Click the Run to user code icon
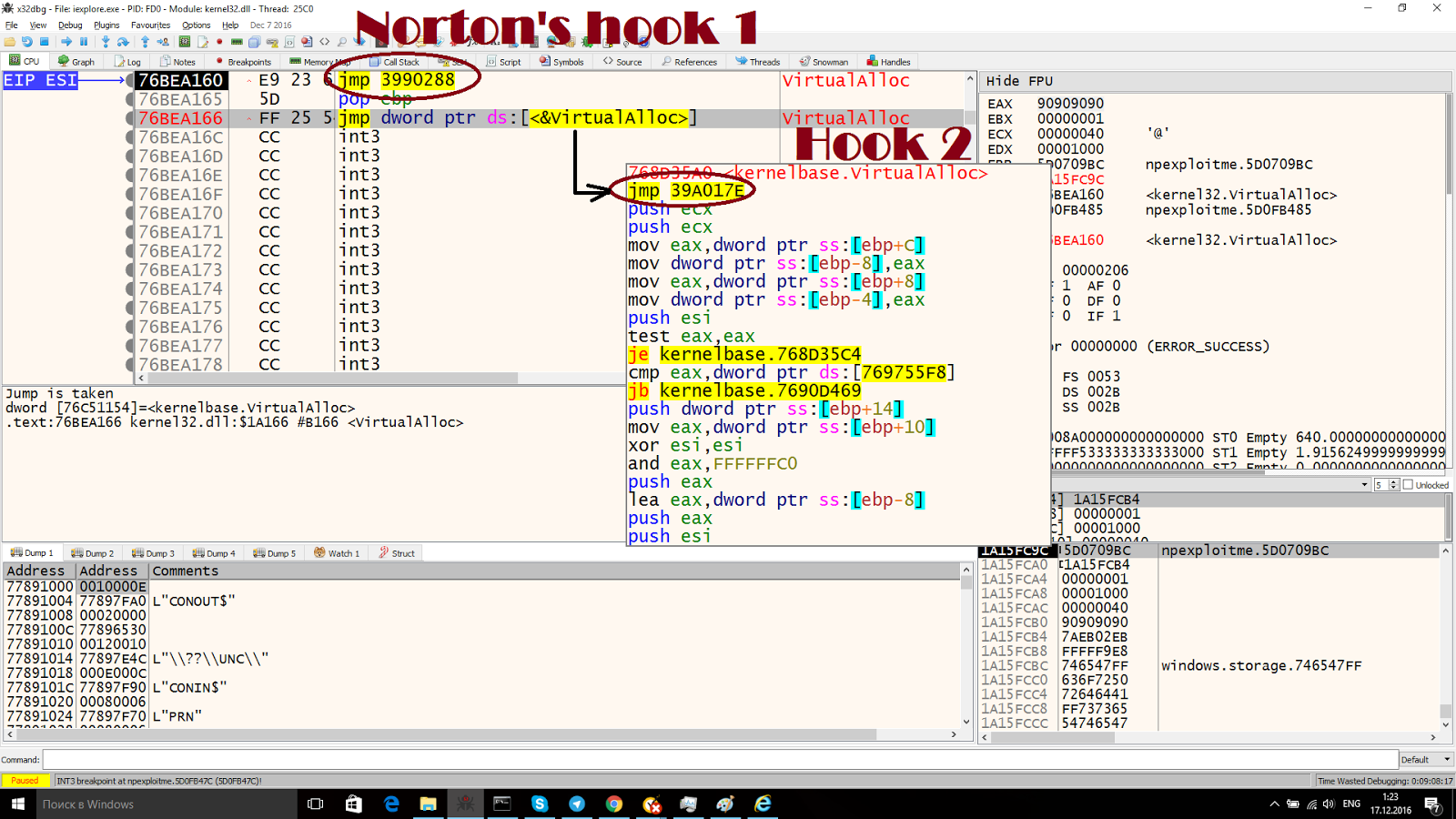The height and width of the screenshot is (819, 1456). pos(163,42)
